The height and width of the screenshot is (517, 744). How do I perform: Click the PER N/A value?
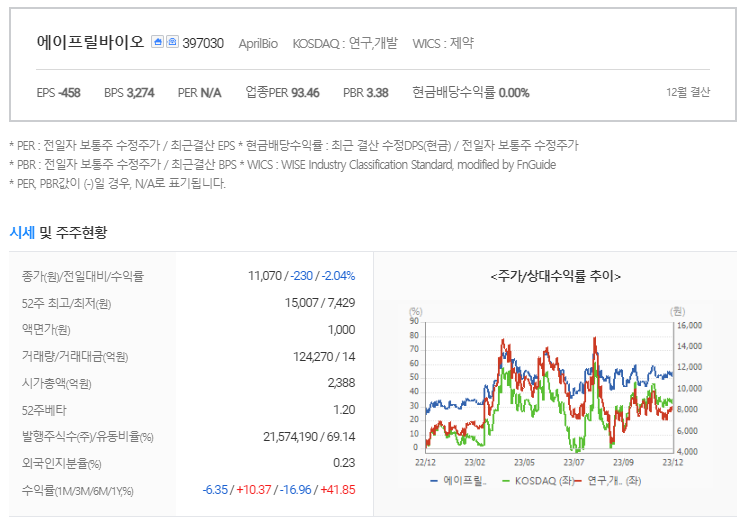[199, 92]
